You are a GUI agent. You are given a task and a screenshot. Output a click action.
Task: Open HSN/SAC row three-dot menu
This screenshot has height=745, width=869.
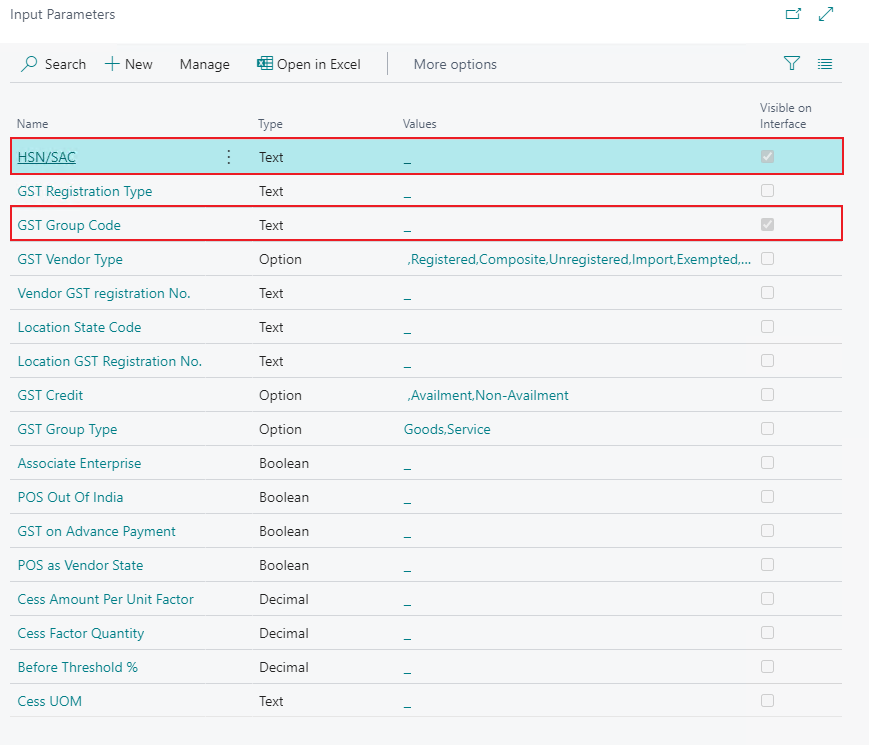[228, 157]
